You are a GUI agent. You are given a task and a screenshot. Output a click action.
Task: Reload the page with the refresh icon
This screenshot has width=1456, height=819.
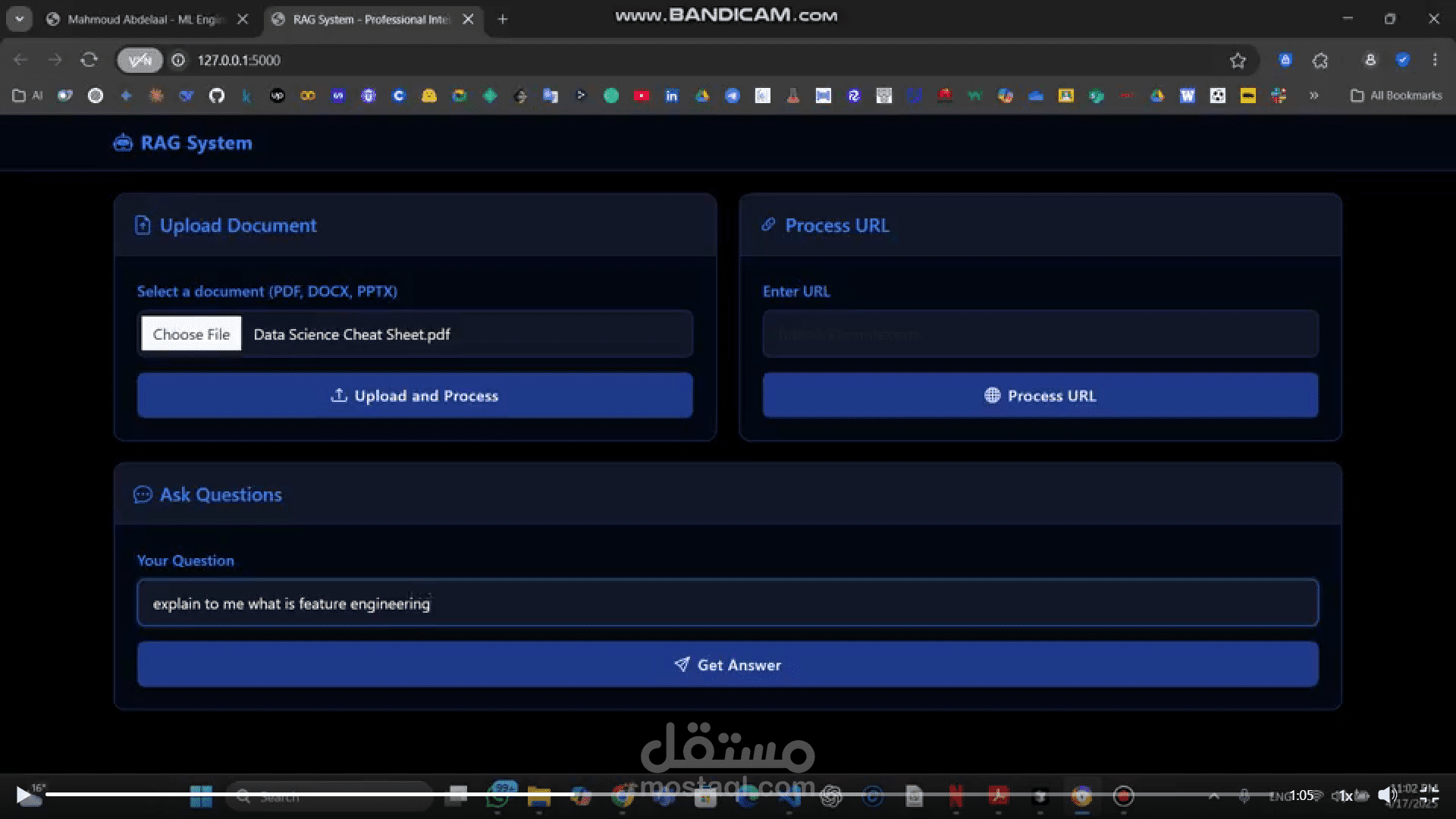pos(89,59)
